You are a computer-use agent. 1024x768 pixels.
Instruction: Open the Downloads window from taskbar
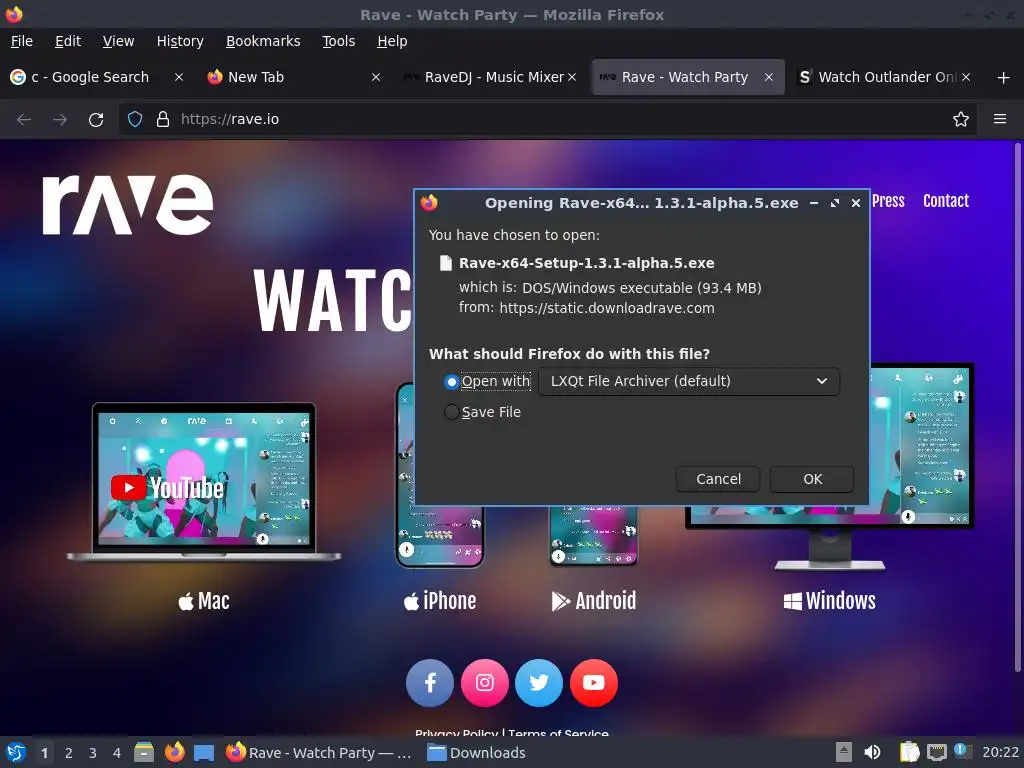click(477, 753)
